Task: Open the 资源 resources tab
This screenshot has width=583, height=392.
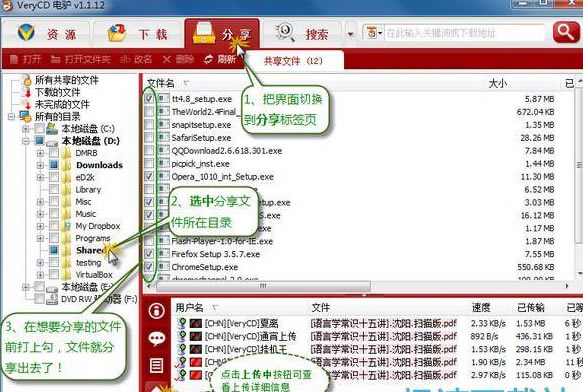Action: 47,34
